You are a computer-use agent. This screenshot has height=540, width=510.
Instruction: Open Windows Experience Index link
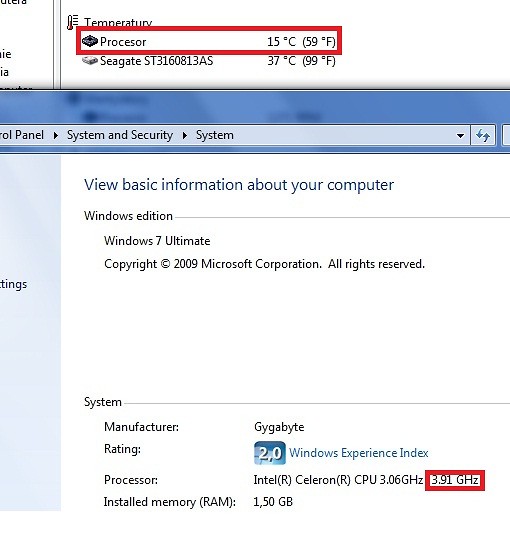(358, 453)
